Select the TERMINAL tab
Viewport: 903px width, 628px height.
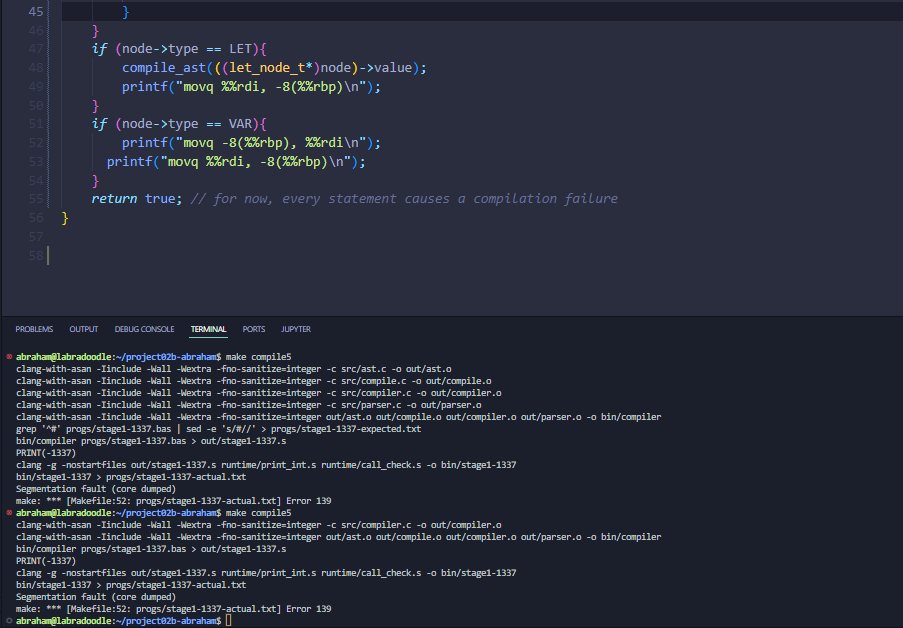(208, 329)
